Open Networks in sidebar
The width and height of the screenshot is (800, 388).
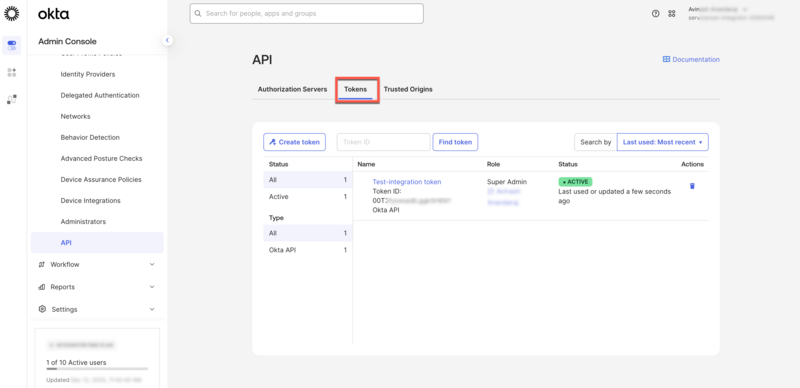(x=76, y=116)
